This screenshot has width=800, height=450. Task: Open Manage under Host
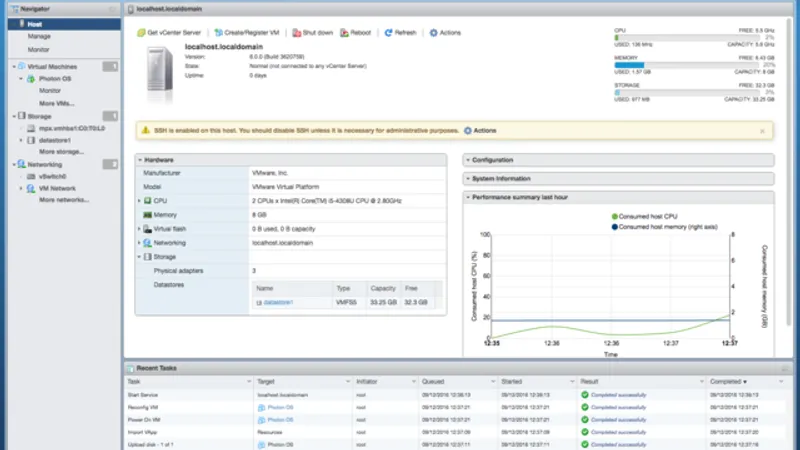click(39, 35)
